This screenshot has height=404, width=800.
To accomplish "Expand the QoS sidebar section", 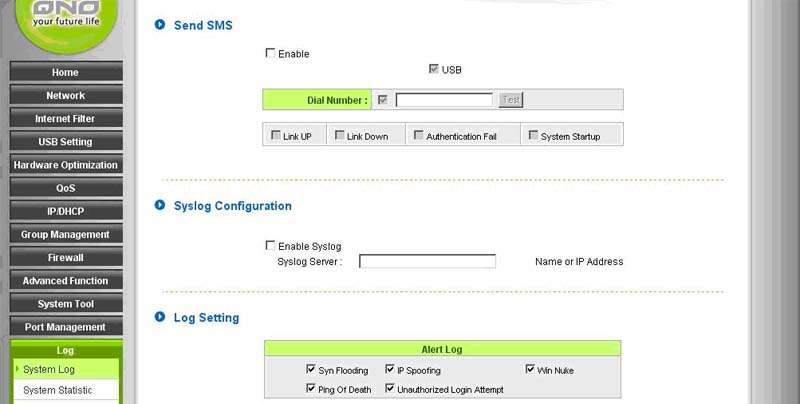I will [65, 188].
